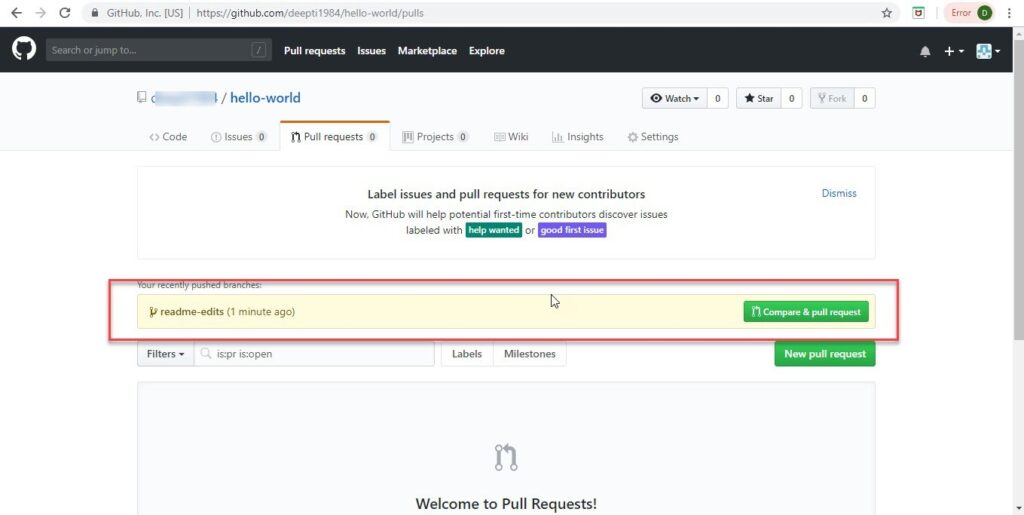Click the stargazers count next to Star
1024x515 pixels.
(x=791, y=99)
